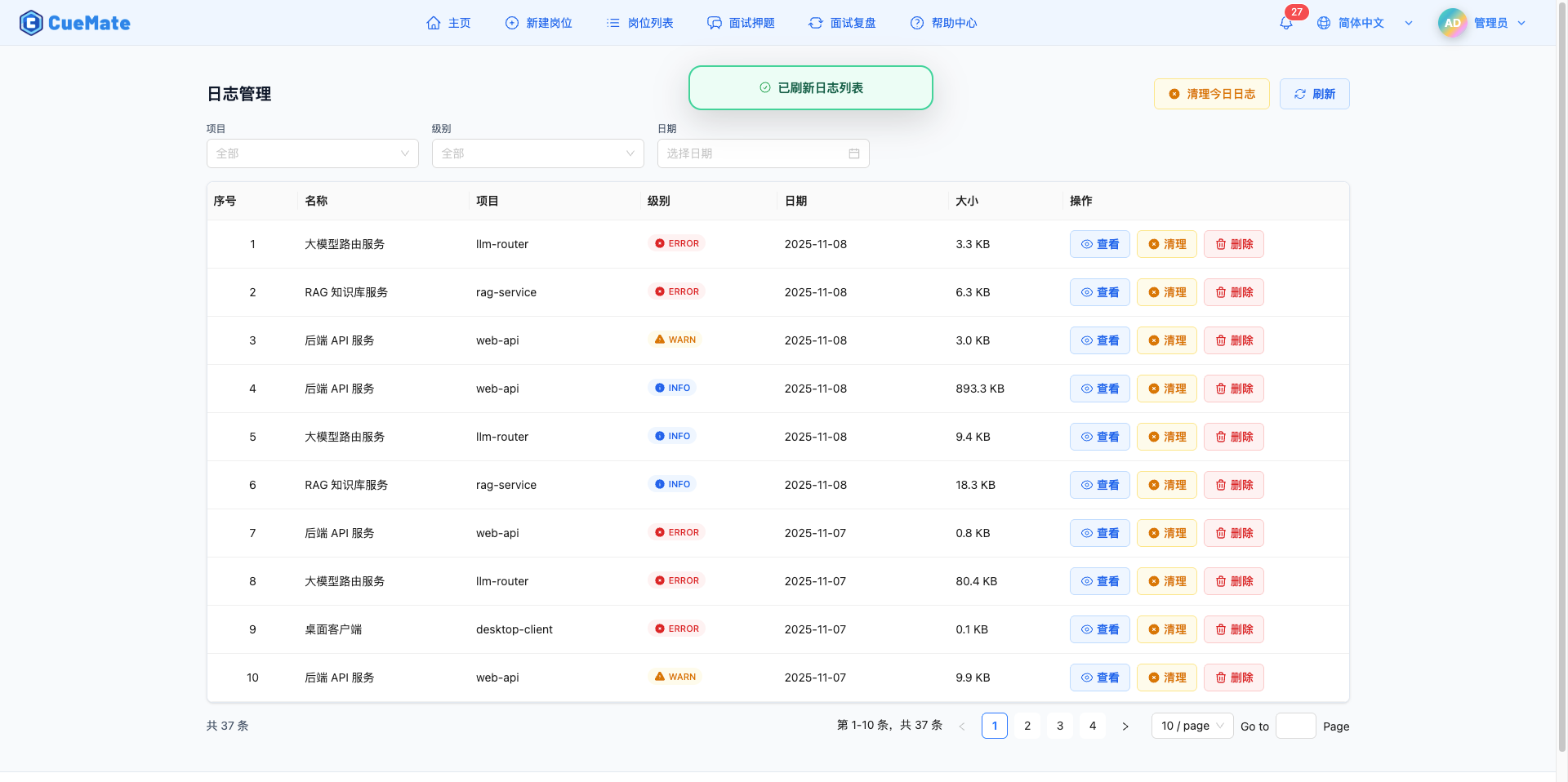
Task: Click the AD admin avatar
Action: click(x=1452, y=23)
